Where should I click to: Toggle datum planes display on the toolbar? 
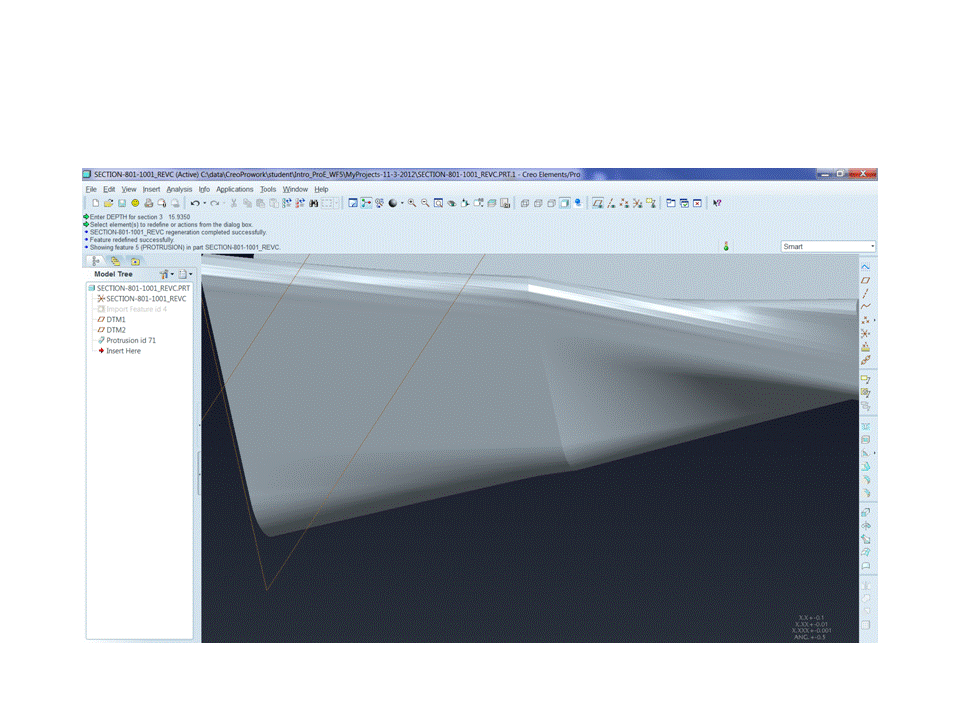(597, 203)
